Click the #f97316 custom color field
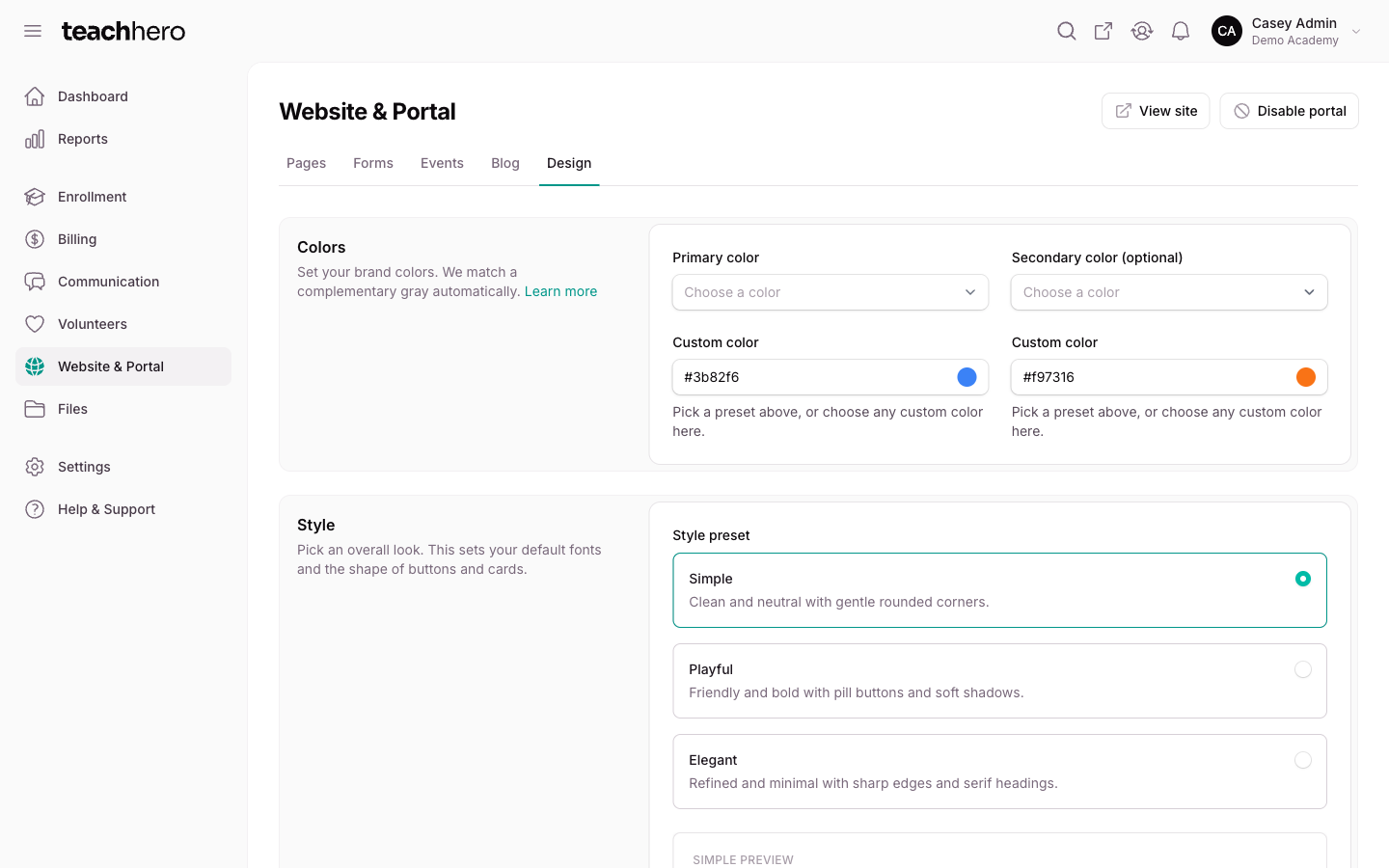The height and width of the screenshot is (868, 1389). pos(1169,377)
